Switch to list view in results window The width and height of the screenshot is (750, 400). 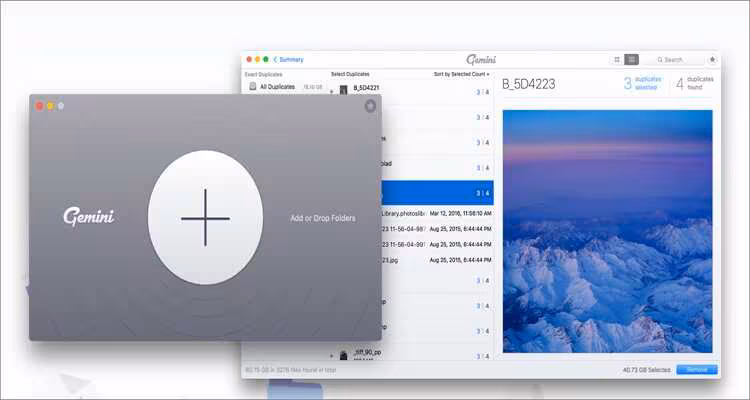click(631, 60)
